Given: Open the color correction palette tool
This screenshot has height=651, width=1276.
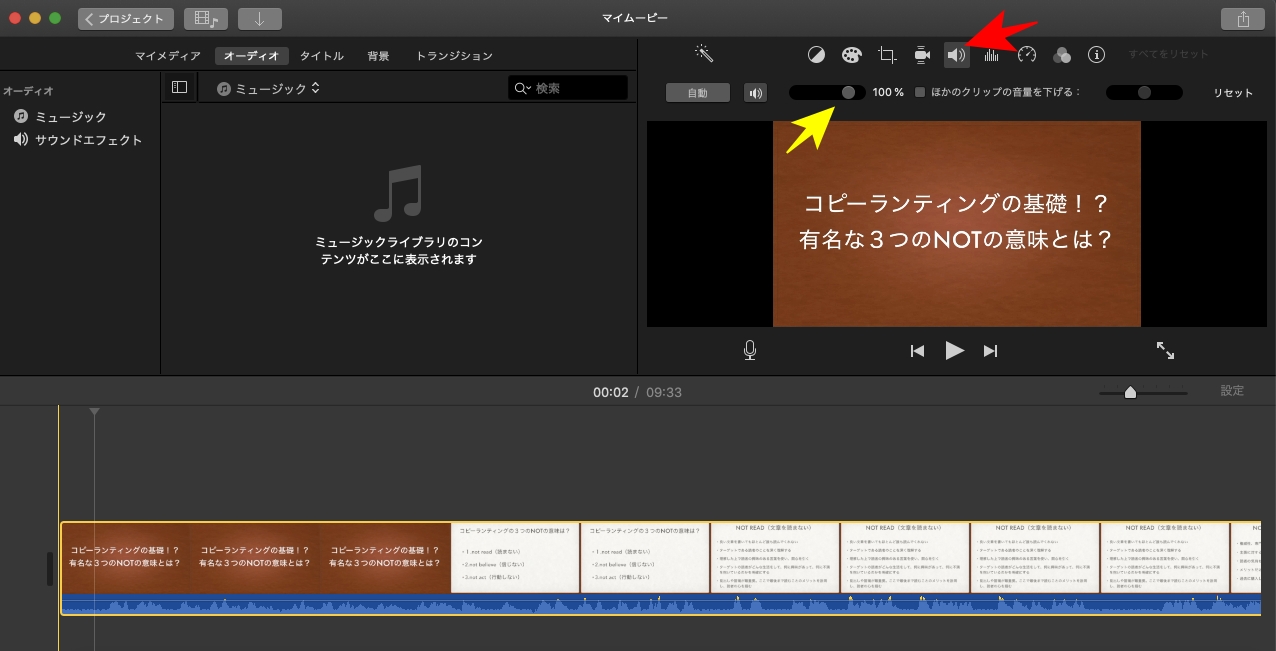Looking at the screenshot, I should point(850,55).
